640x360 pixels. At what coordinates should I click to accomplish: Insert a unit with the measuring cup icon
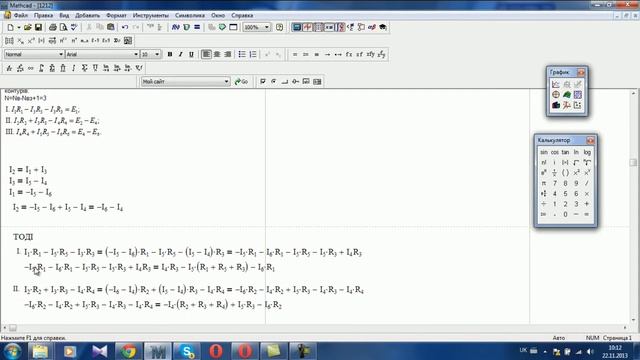(x=187, y=27)
